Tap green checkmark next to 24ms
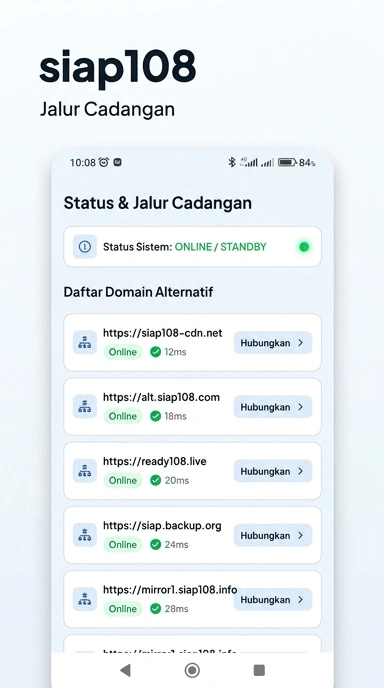 click(x=155, y=545)
